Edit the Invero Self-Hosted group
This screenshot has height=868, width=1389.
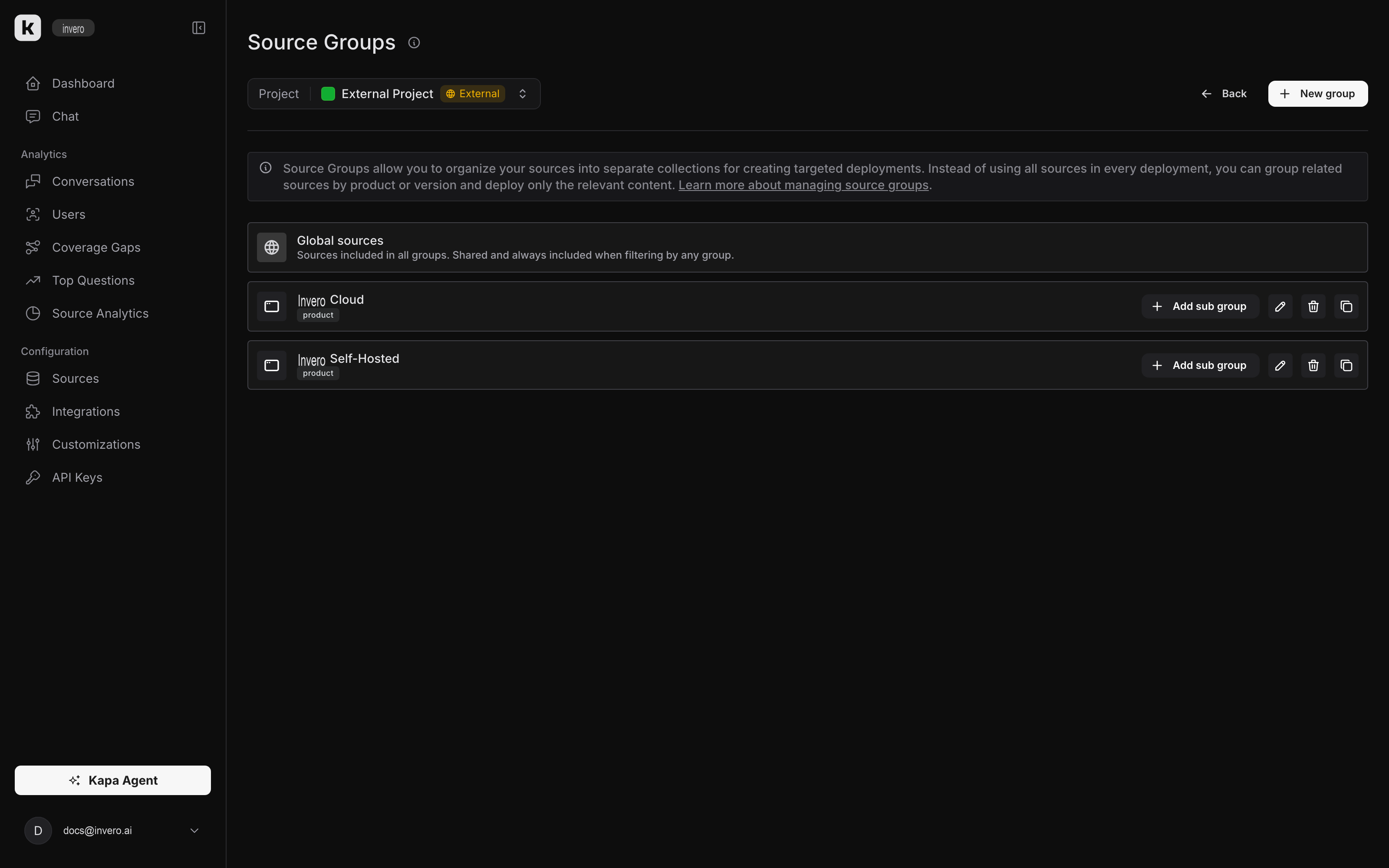tap(1280, 365)
